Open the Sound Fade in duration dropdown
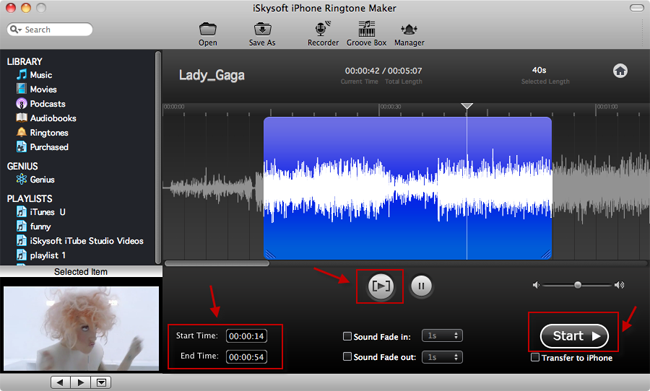 coord(442,335)
